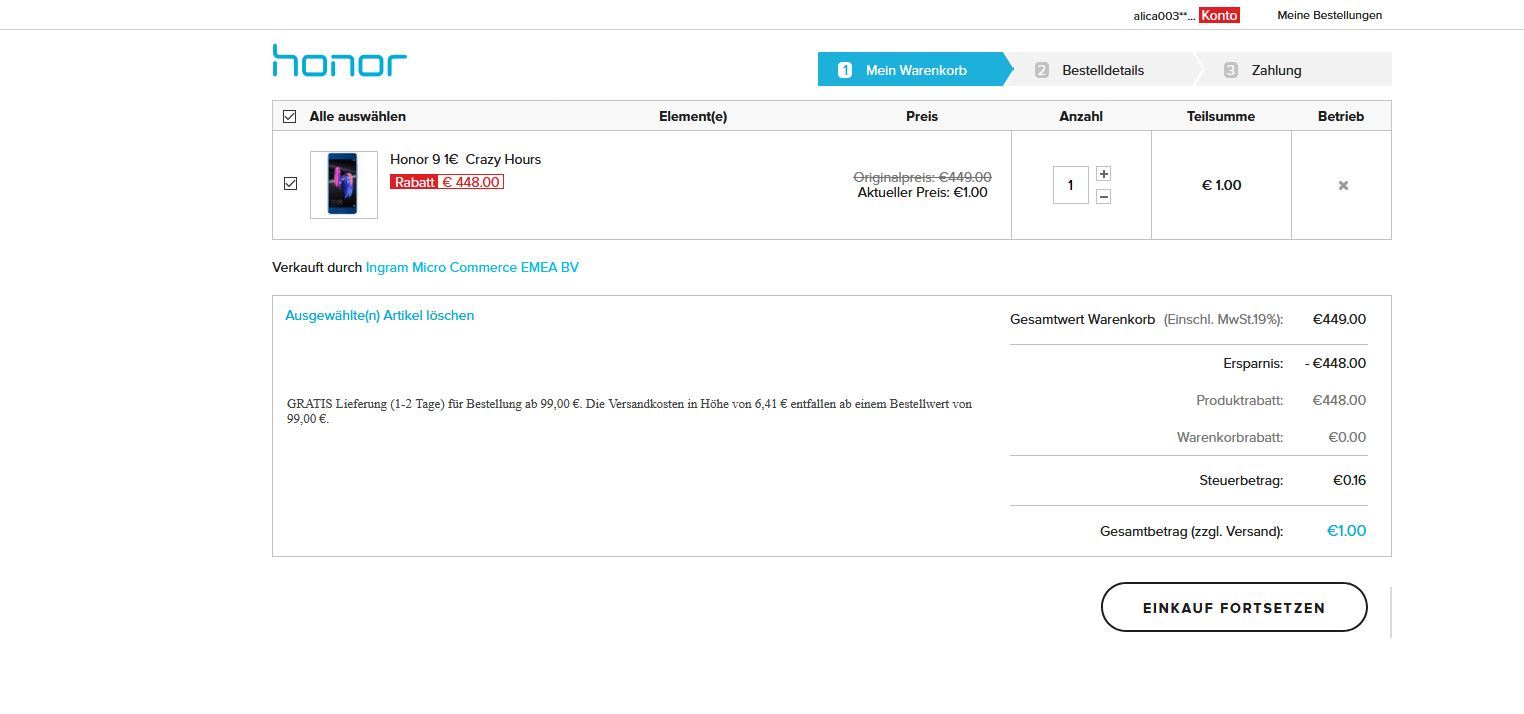Click the honor logo
This screenshot has width=1524, height=714.
pos(339,61)
